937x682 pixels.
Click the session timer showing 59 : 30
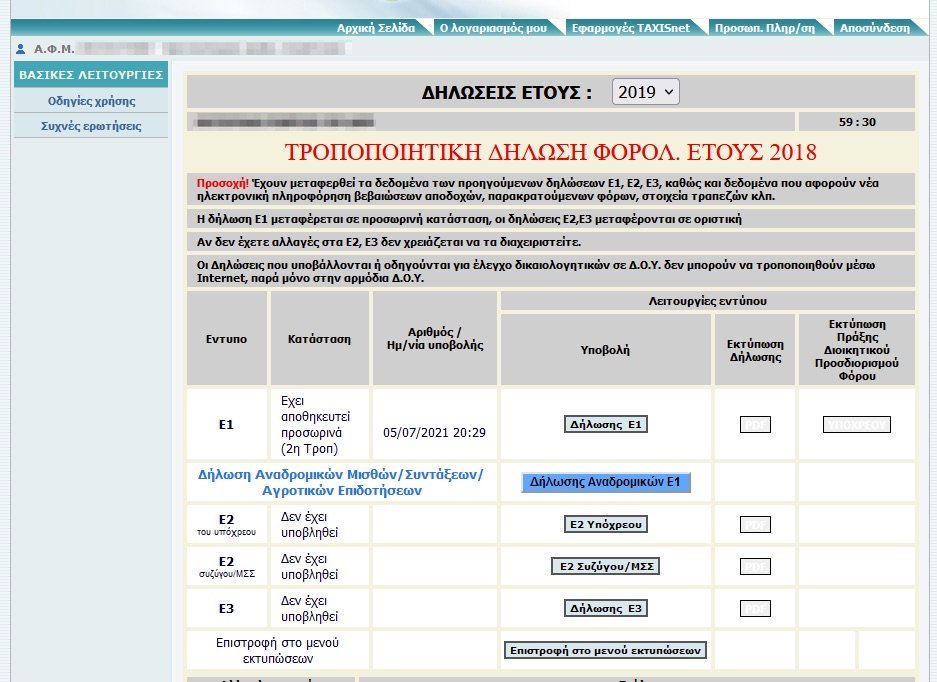857,122
